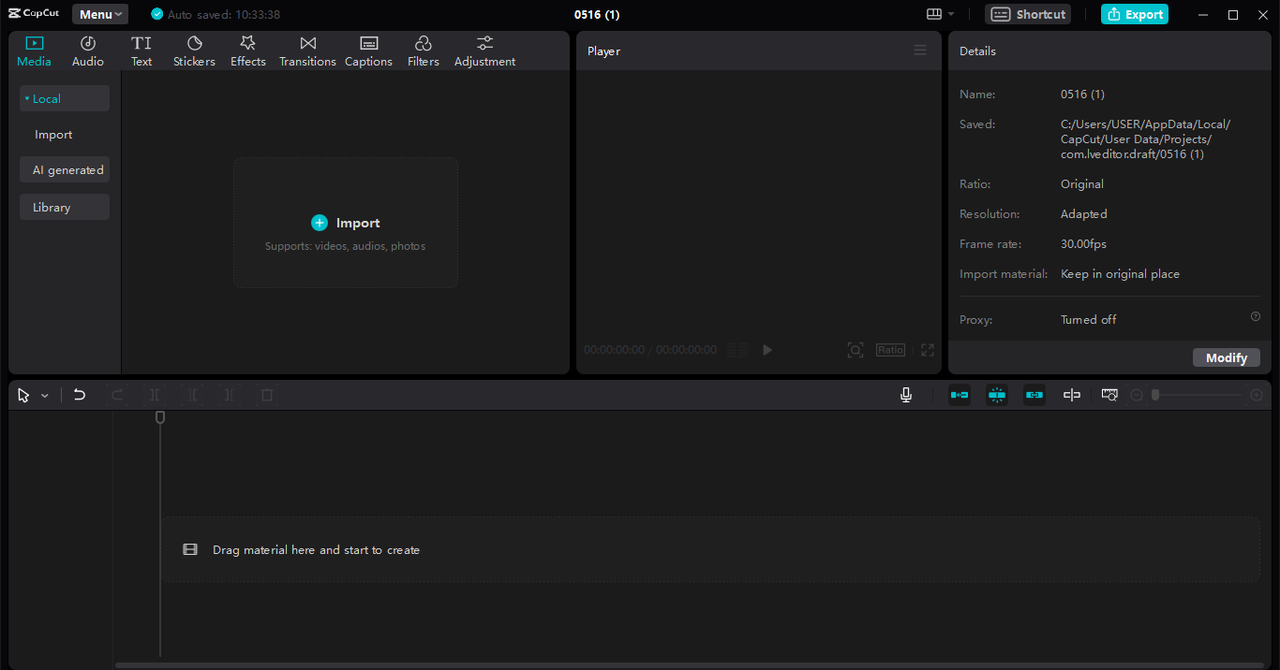Click the Player timecode display
The image size is (1280, 670).
tap(650, 350)
